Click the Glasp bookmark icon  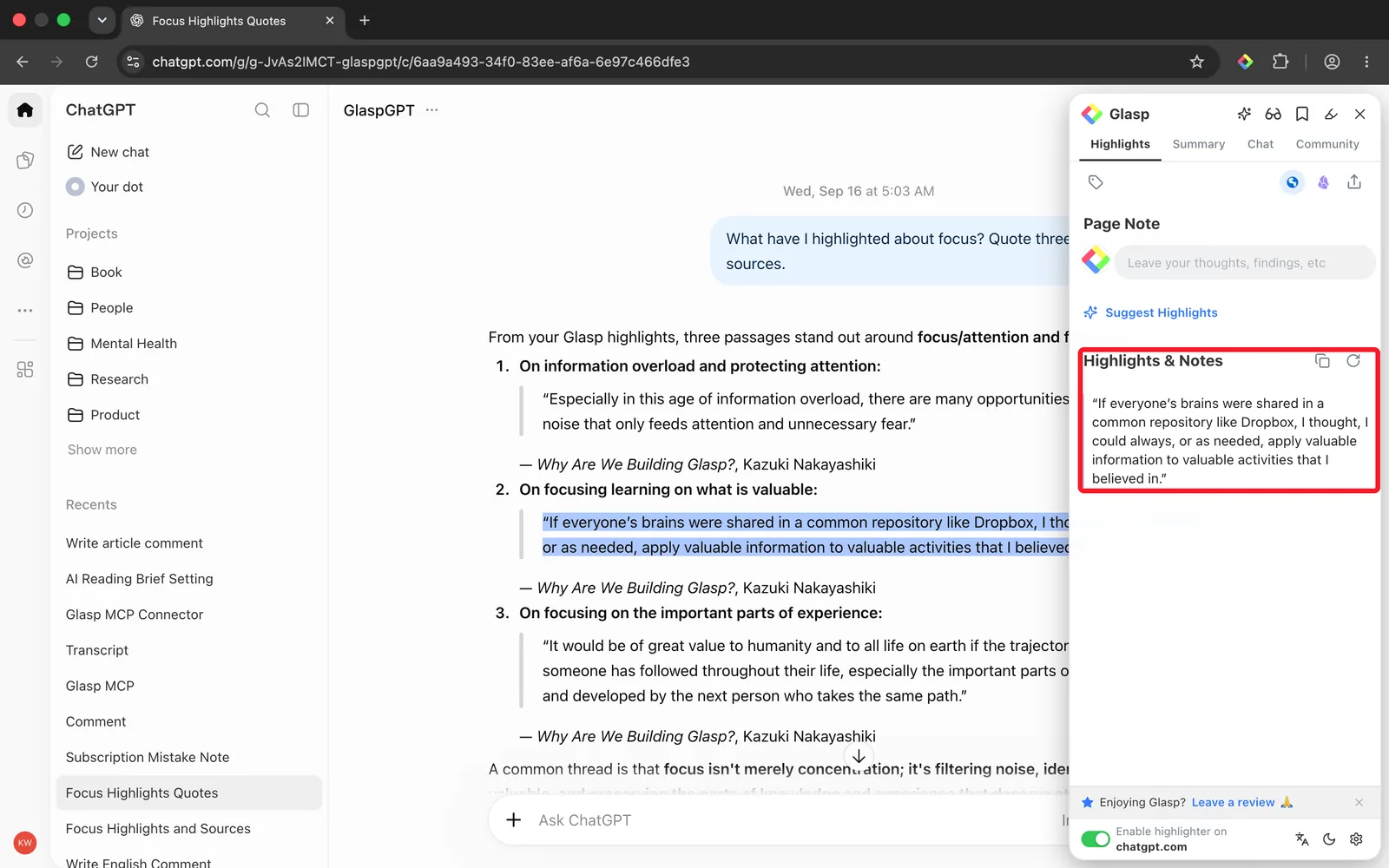click(1302, 114)
